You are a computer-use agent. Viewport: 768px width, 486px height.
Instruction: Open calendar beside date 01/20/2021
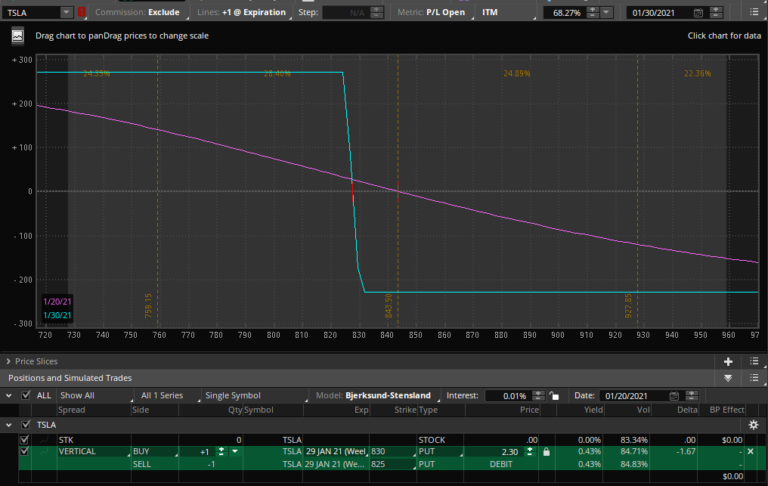(674, 396)
